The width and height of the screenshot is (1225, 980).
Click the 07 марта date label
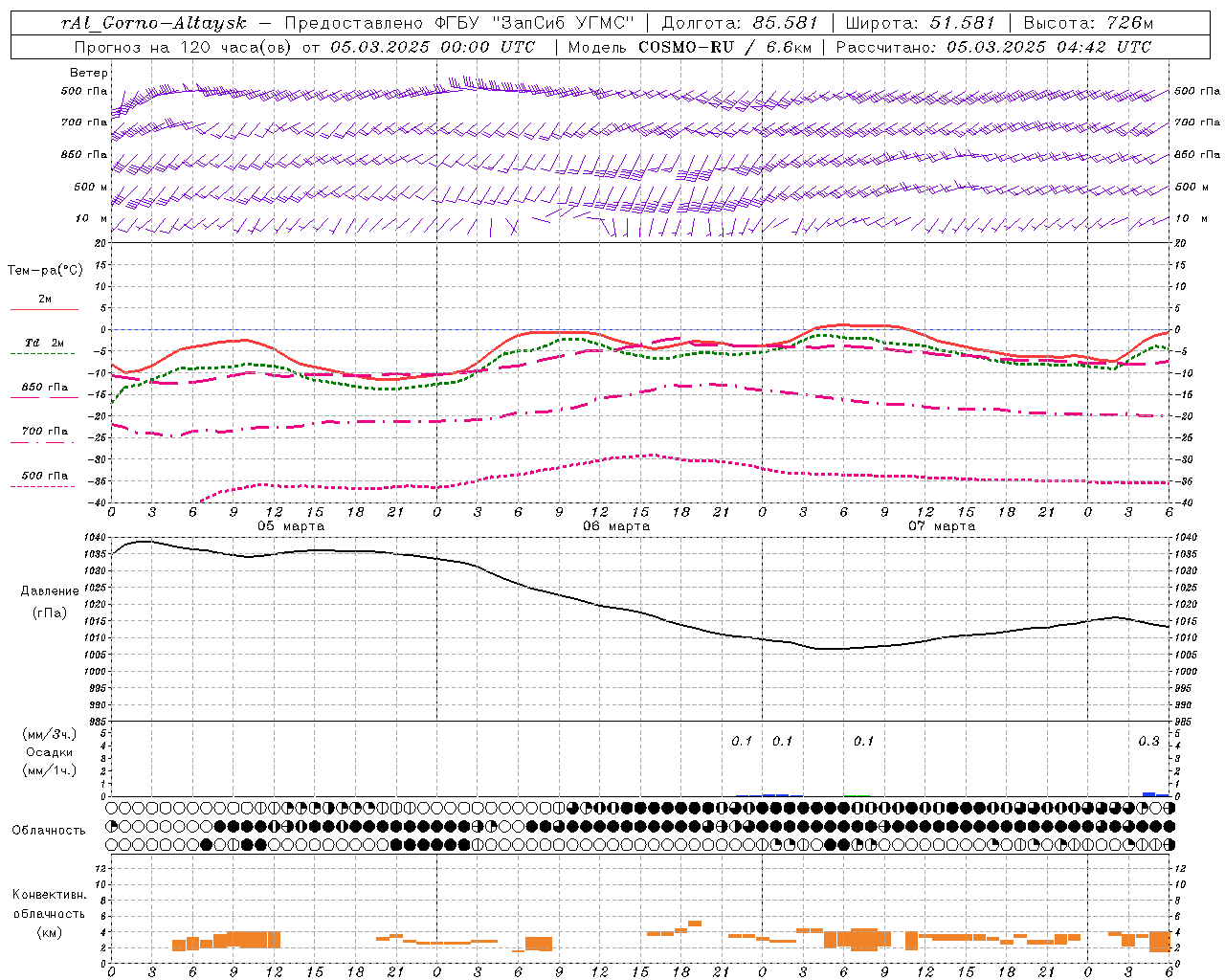coord(942,526)
